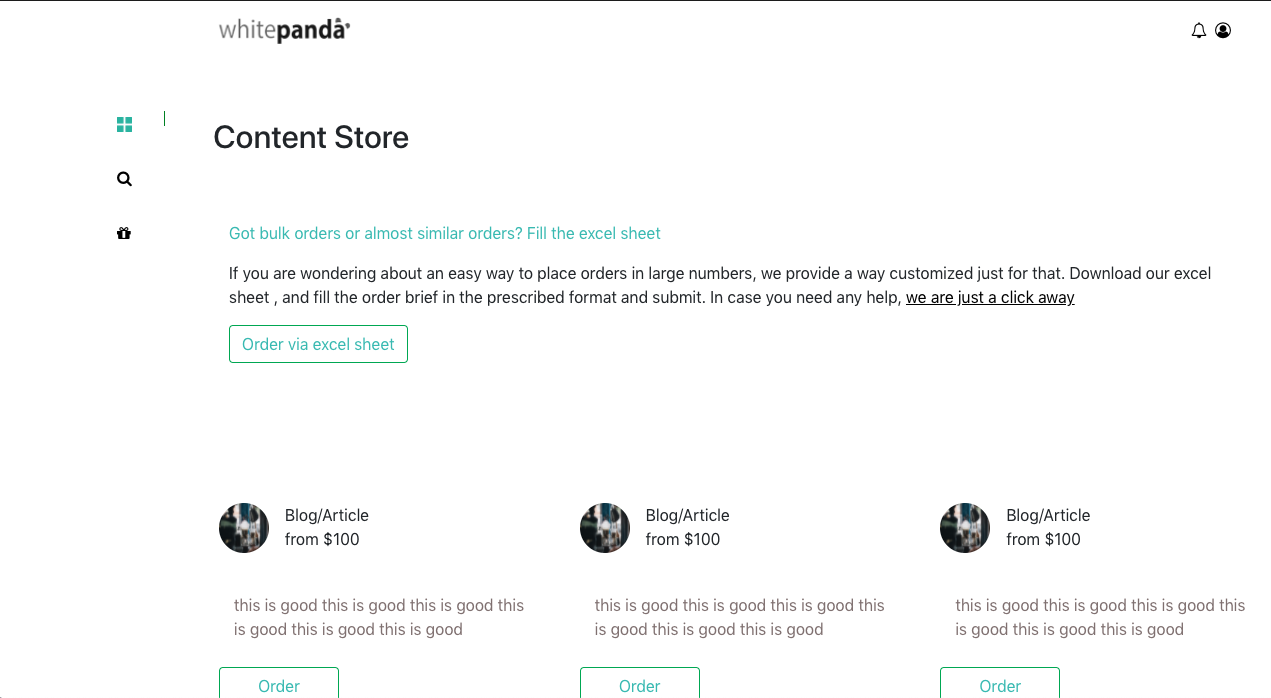Click the Content Store page heading
Image resolution: width=1271 pixels, height=698 pixels.
311,137
